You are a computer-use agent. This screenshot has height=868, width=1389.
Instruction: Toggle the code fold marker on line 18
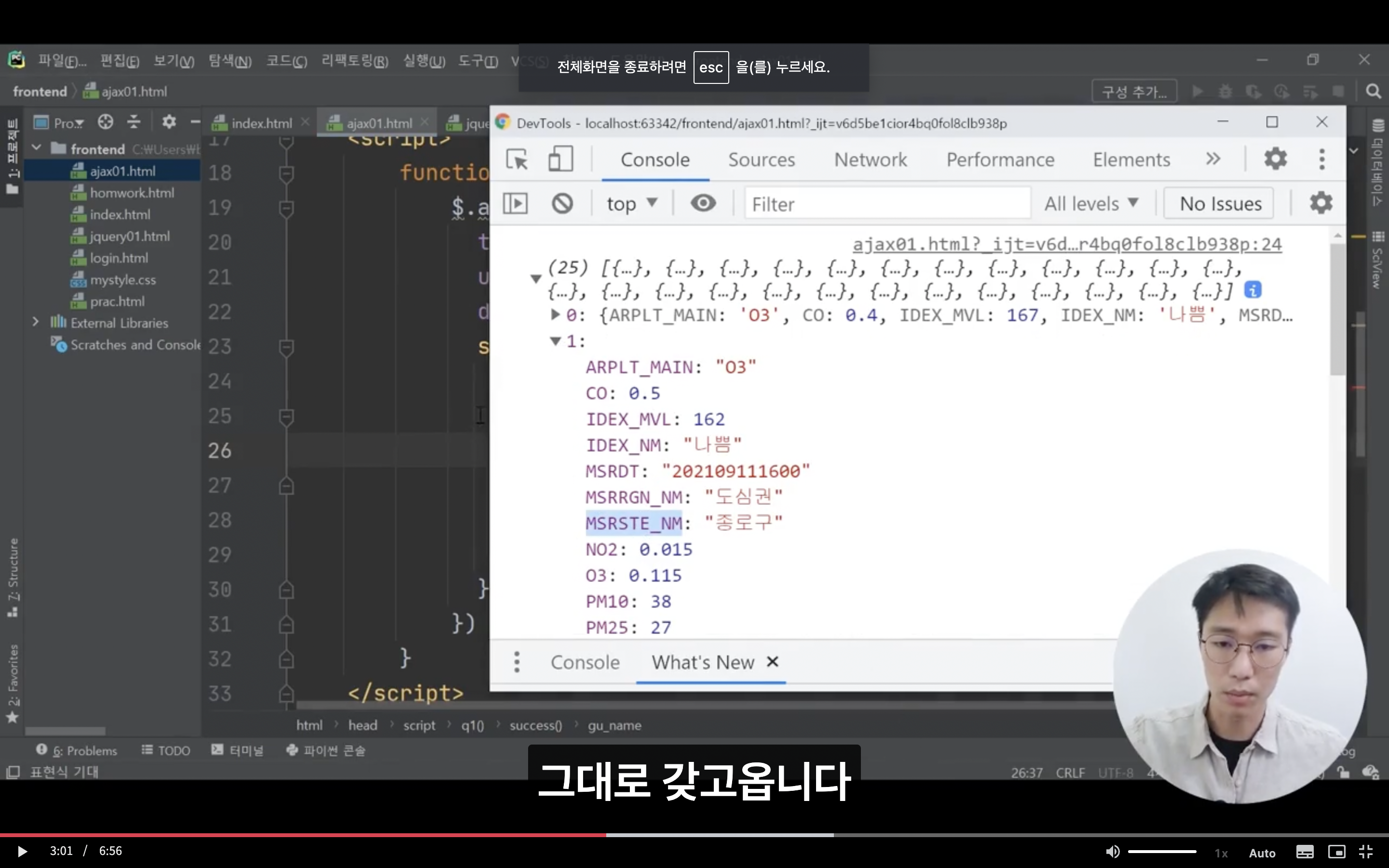coord(286,174)
